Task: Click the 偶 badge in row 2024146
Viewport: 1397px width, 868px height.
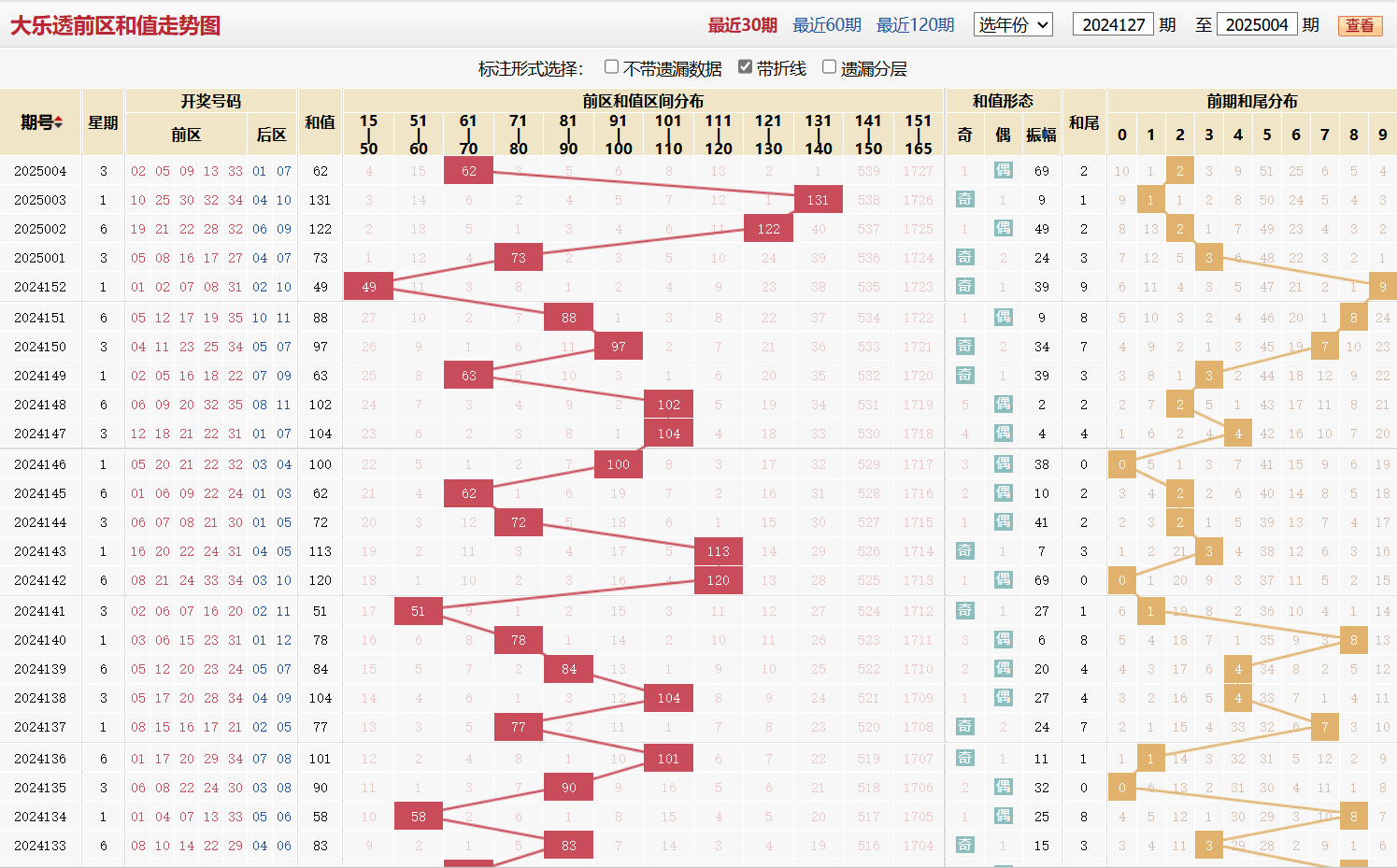Action: click(x=1003, y=464)
